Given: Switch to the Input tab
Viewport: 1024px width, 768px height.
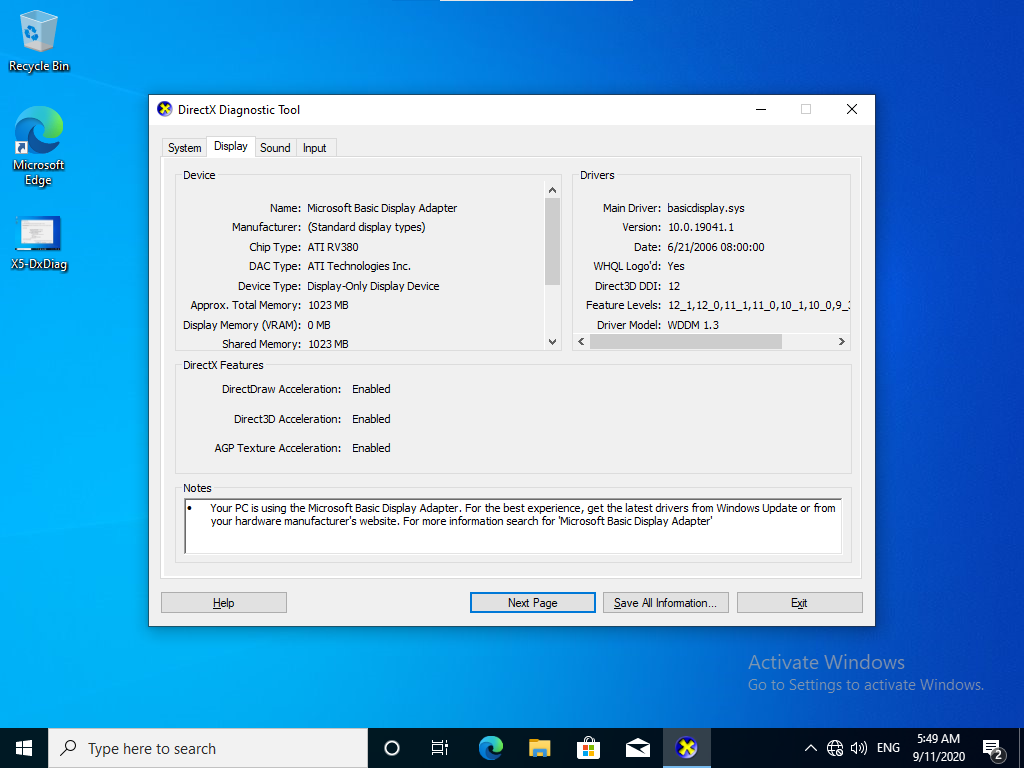Looking at the screenshot, I should [x=315, y=148].
